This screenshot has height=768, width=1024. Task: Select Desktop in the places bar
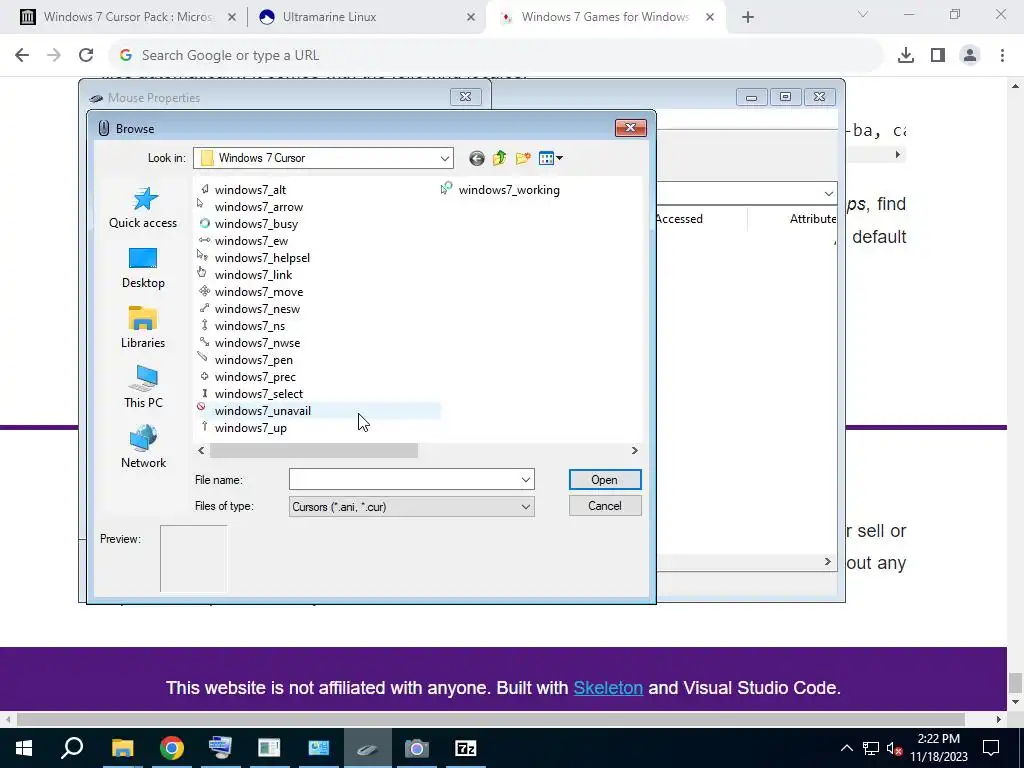(x=143, y=268)
